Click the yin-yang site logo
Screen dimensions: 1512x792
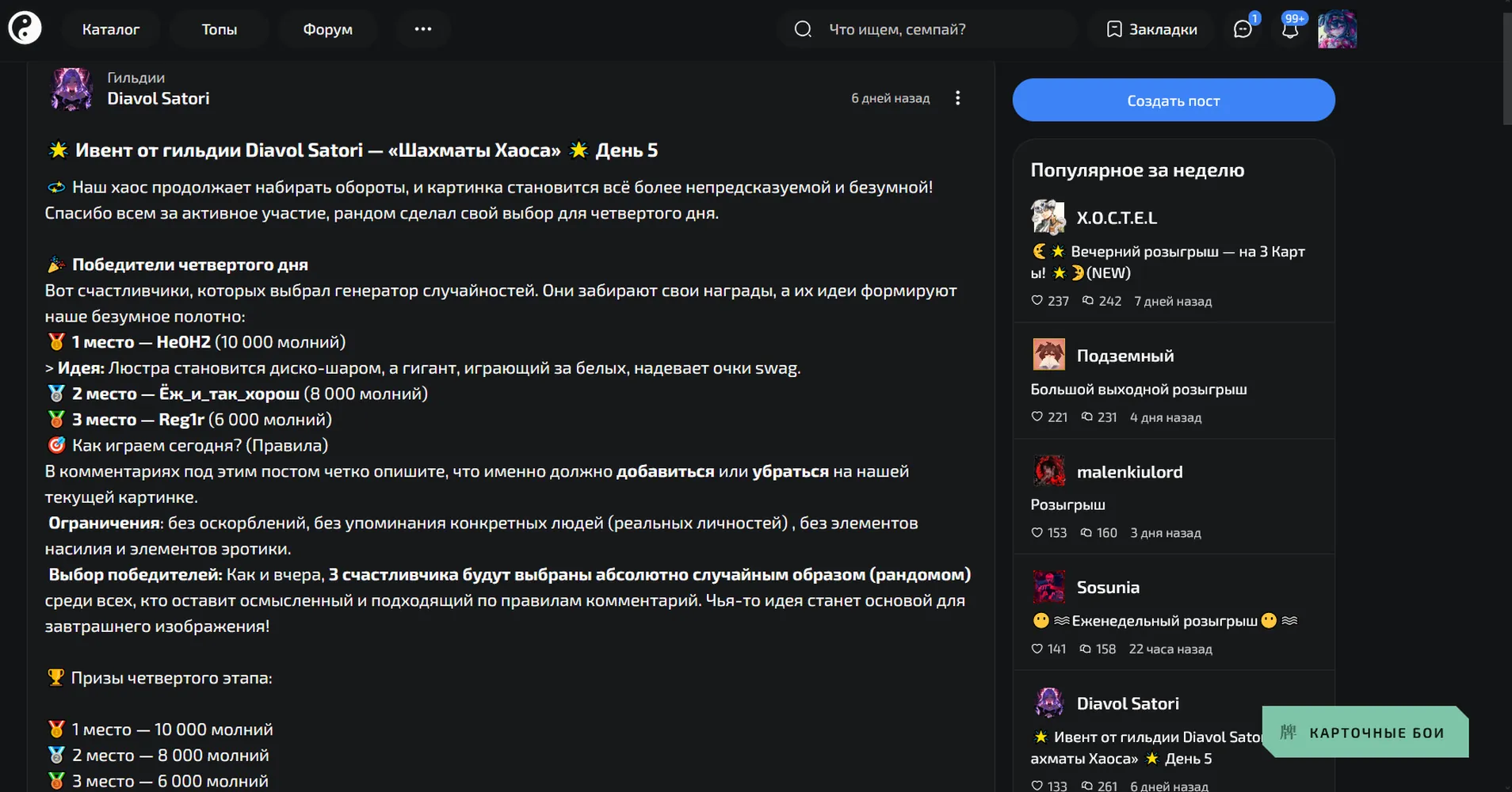[25, 29]
